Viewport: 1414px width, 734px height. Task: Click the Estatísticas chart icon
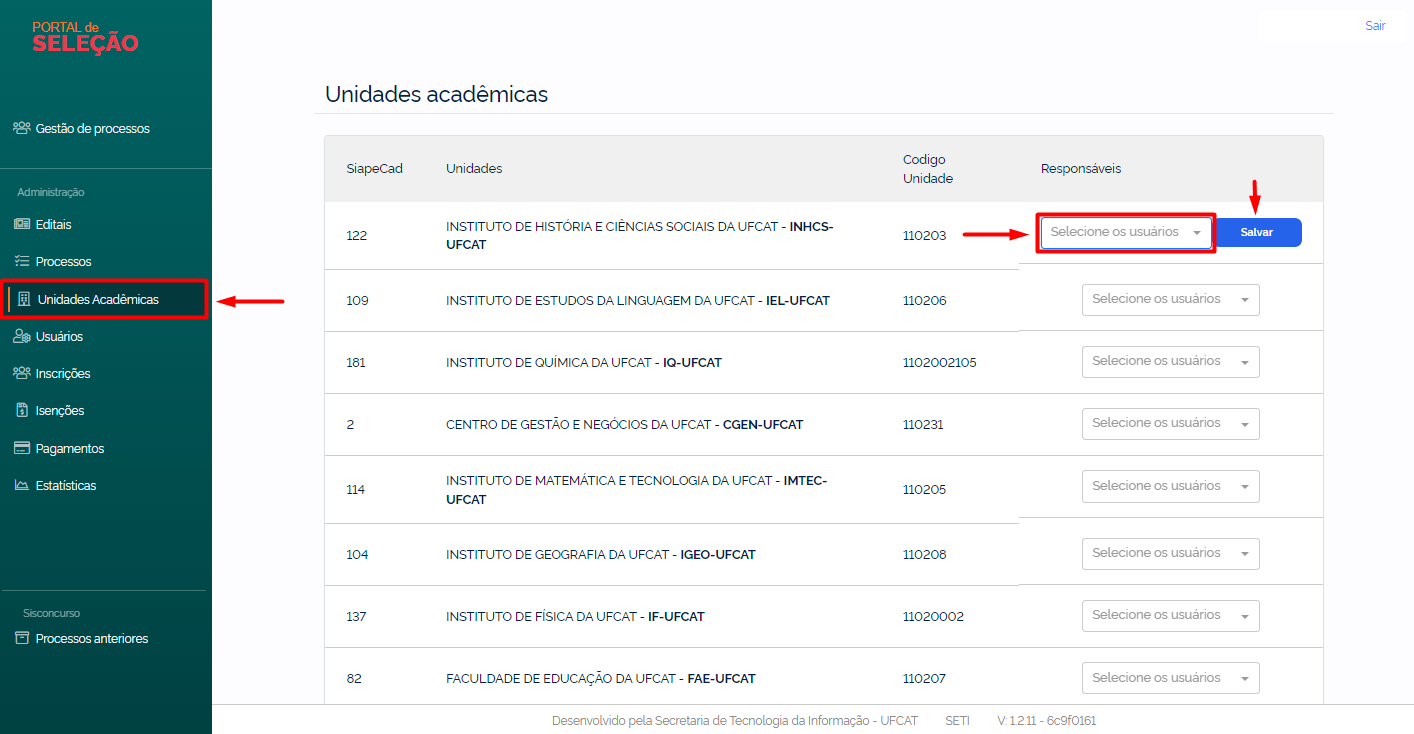pos(22,485)
